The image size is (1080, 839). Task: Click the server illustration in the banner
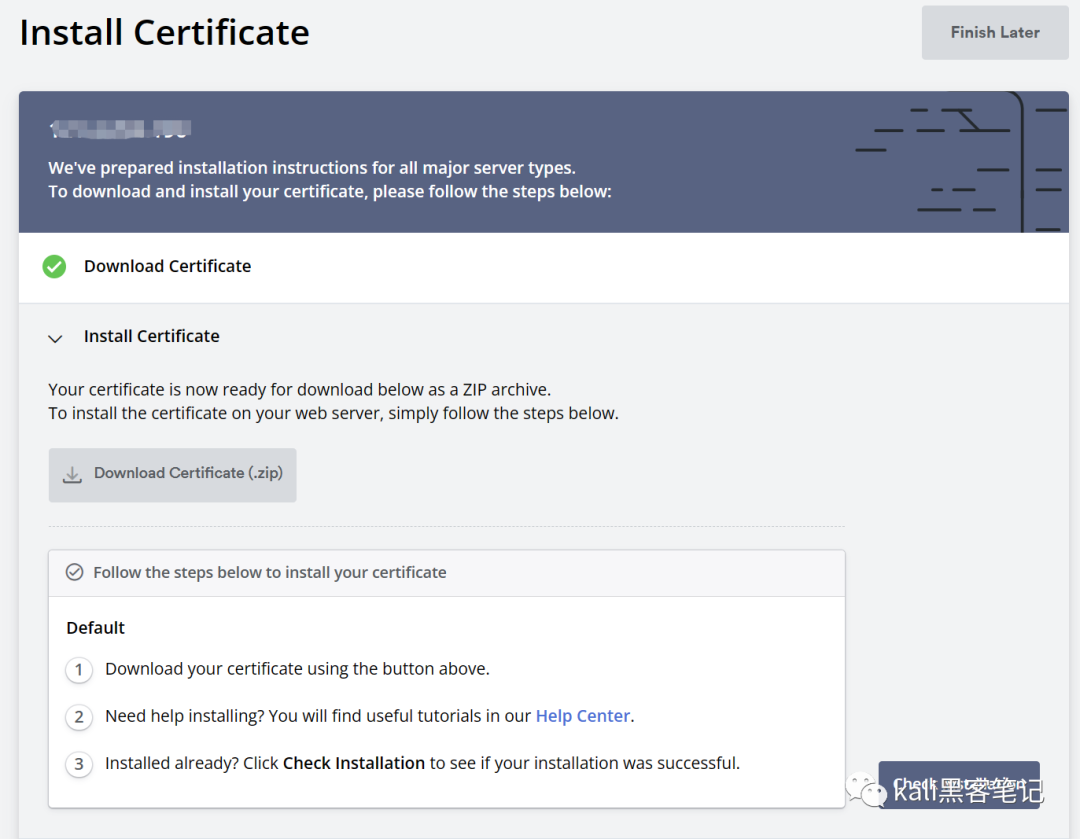tap(960, 162)
